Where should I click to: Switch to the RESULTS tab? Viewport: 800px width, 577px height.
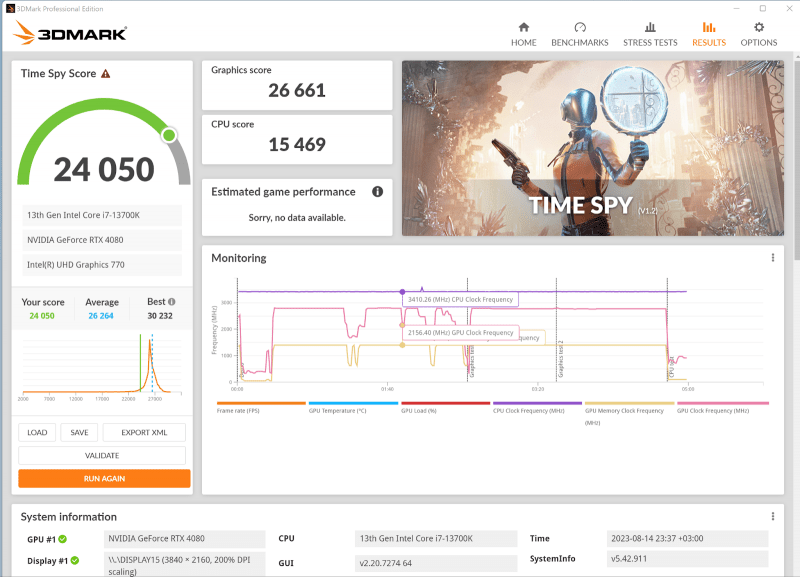click(x=708, y=34)
